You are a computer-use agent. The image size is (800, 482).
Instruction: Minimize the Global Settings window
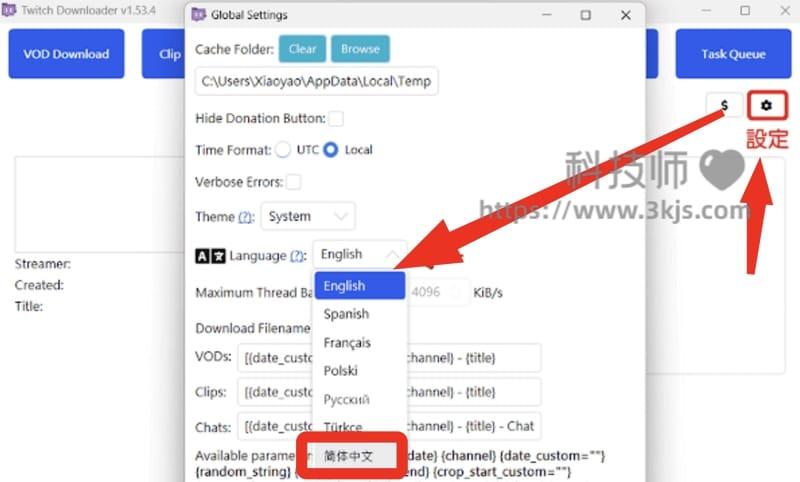click(x=546, y=15)
